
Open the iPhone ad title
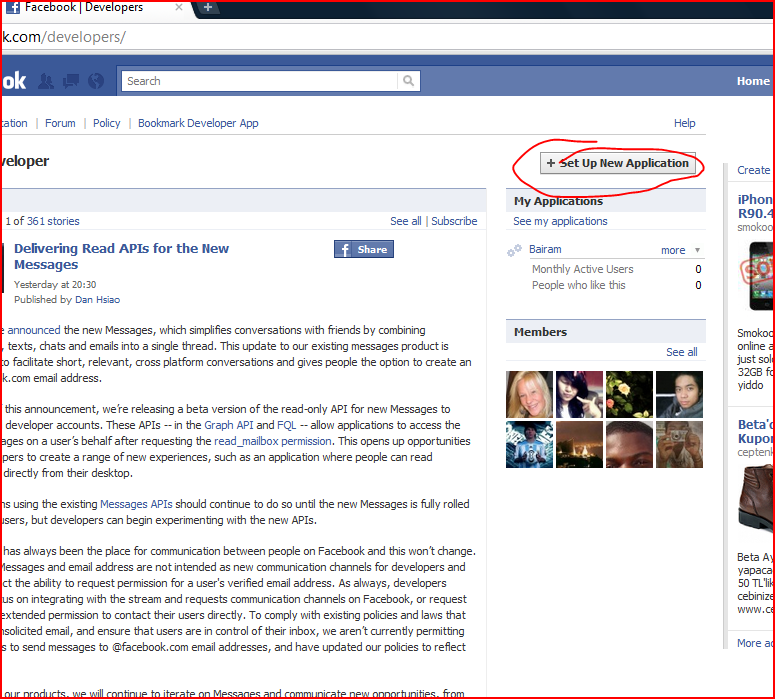click(755, 206)
